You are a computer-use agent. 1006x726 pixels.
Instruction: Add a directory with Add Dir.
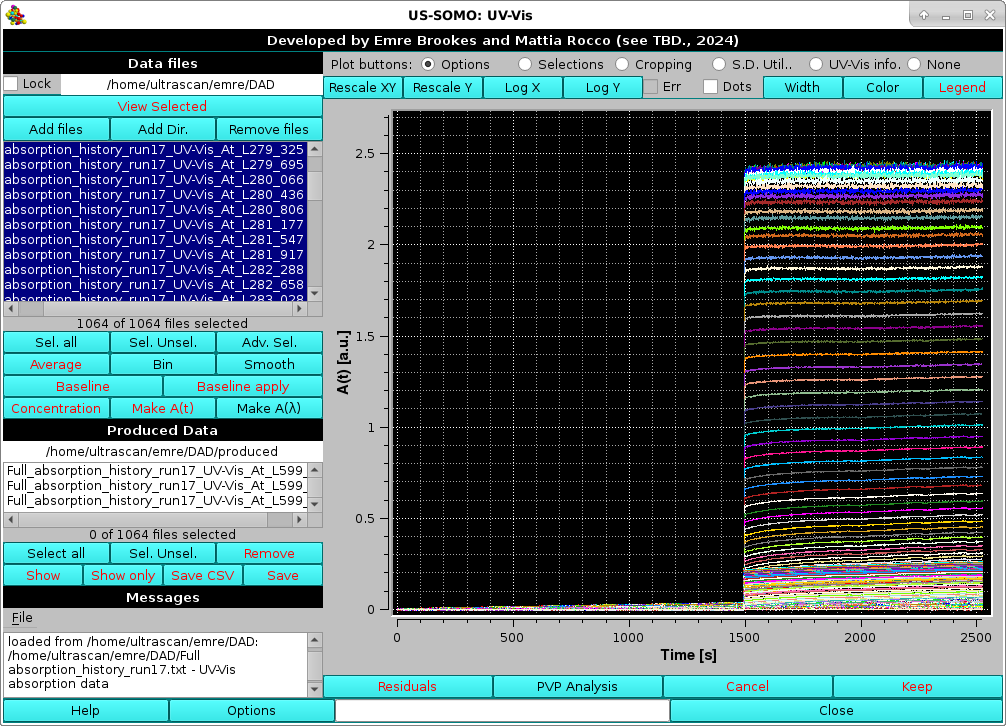162,128
